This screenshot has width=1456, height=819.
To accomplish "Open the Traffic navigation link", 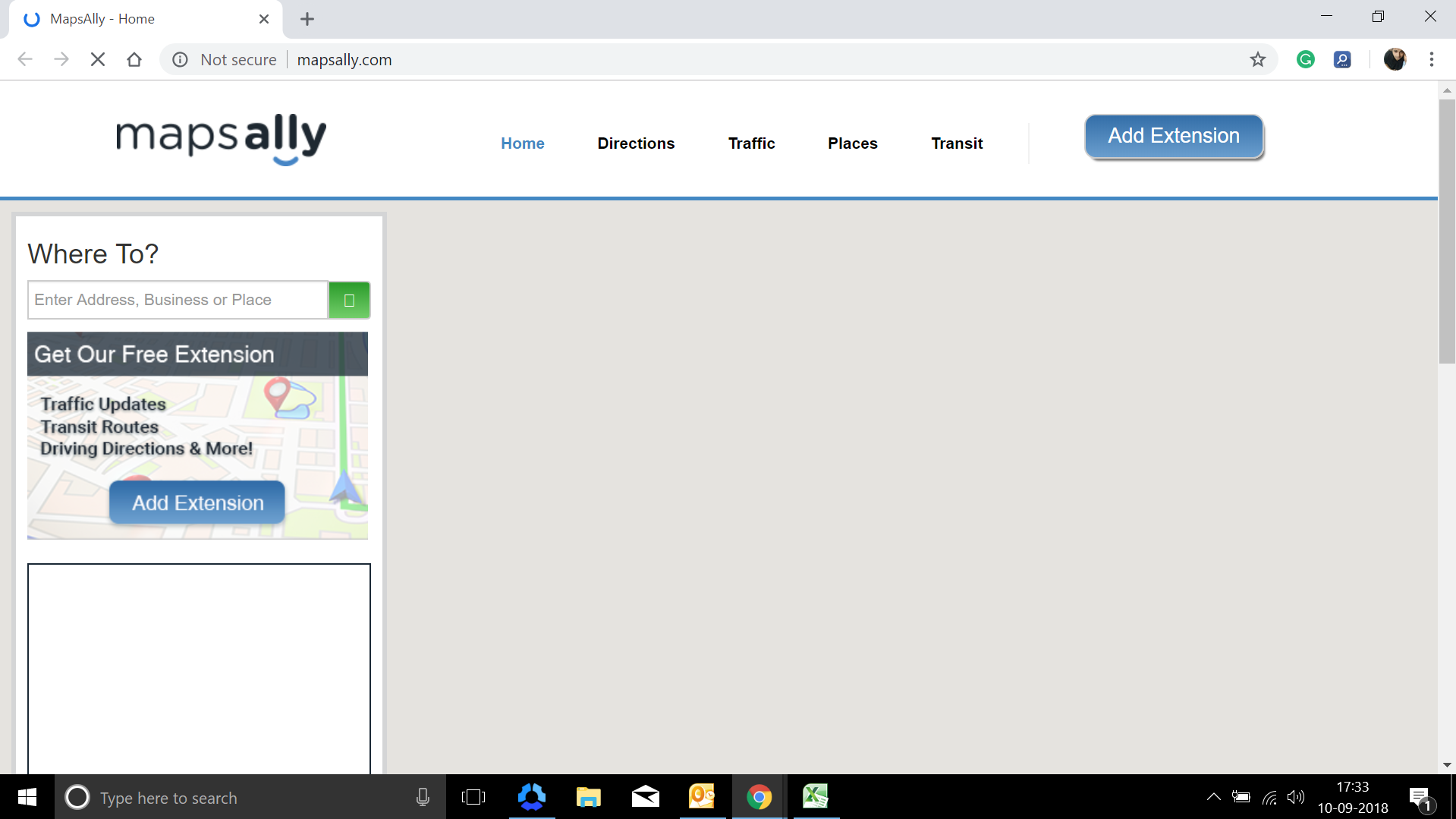I will click(x=751, y=143).
